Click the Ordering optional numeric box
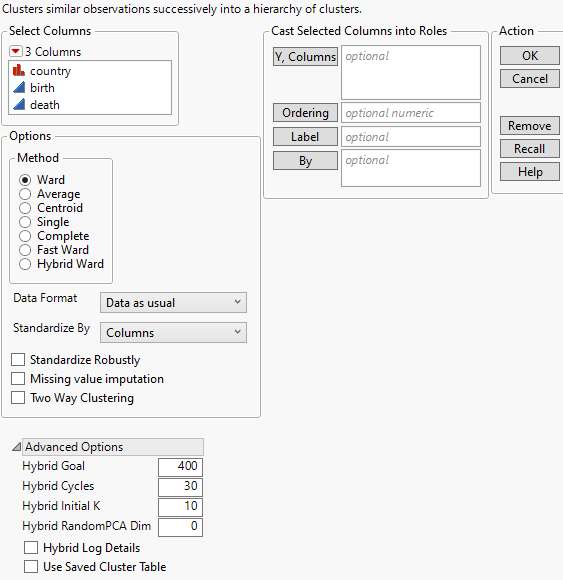Image resolution: width=563 pixels, height=580 pixels. click(x=411, y=112)
